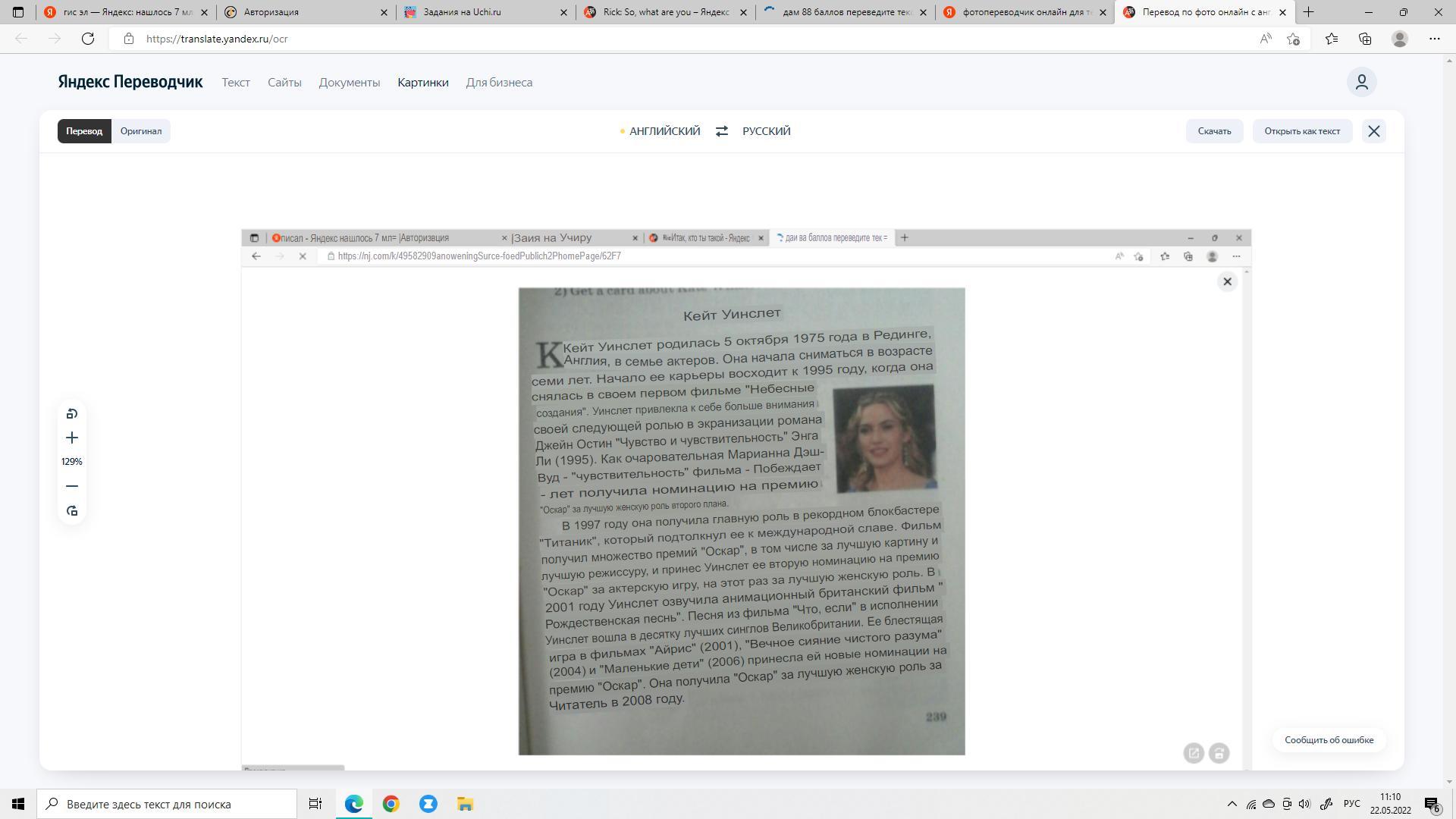Toggle Read aloud icon
The image size is (1456, 819).
(x=1266, y=39)
